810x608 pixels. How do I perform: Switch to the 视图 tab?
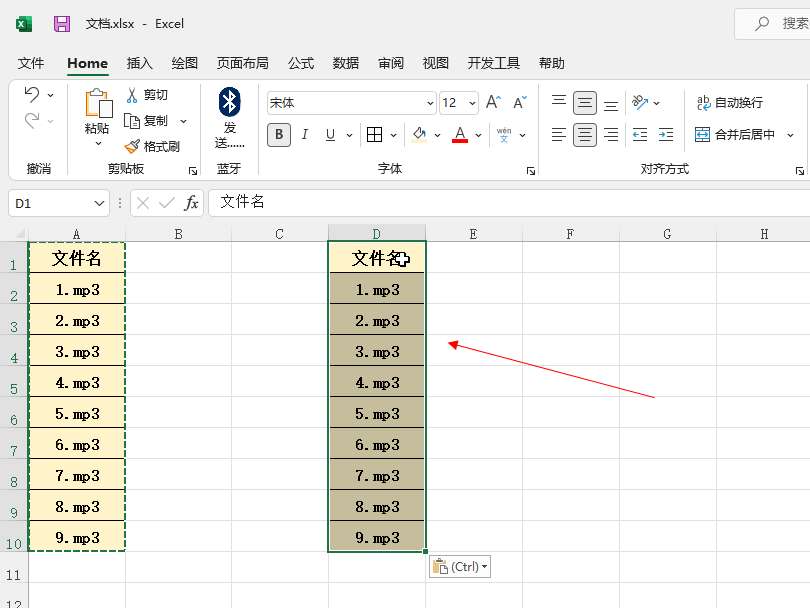point(435,64)
